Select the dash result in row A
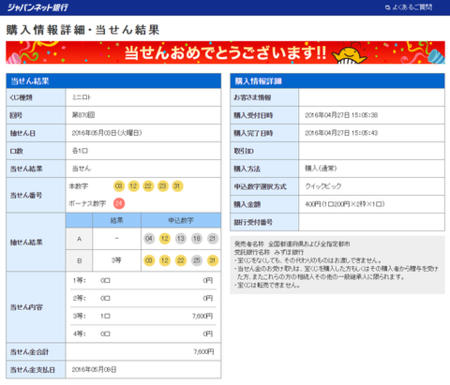Screen dimensions: 450x385 [117, 239]
